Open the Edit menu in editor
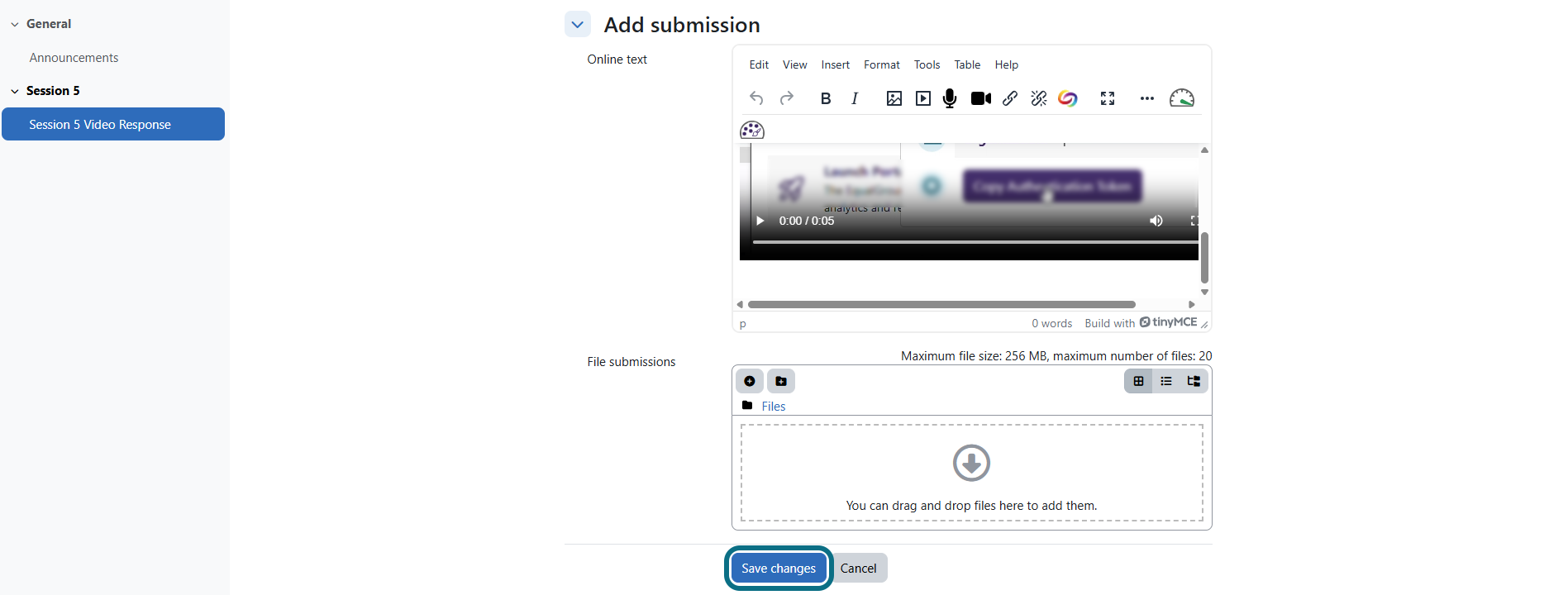This screenshot has width=1568, height=595. [x=759, y=64]
